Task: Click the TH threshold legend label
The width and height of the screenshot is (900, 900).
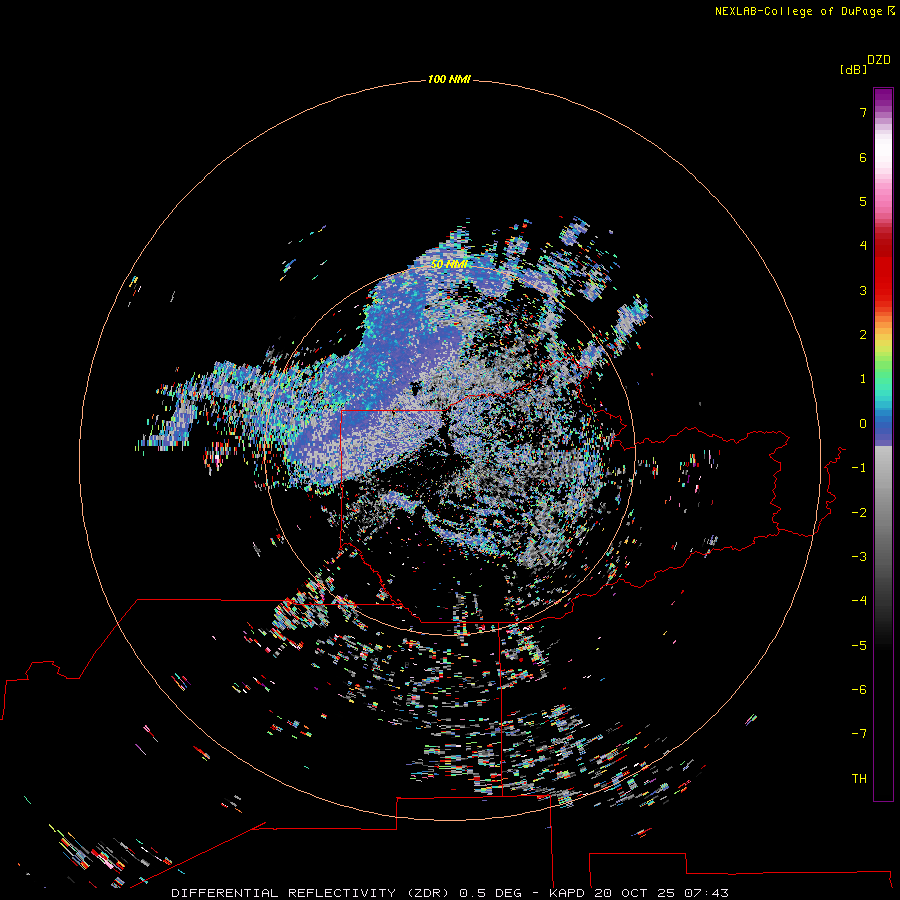Action: (859, 779)
